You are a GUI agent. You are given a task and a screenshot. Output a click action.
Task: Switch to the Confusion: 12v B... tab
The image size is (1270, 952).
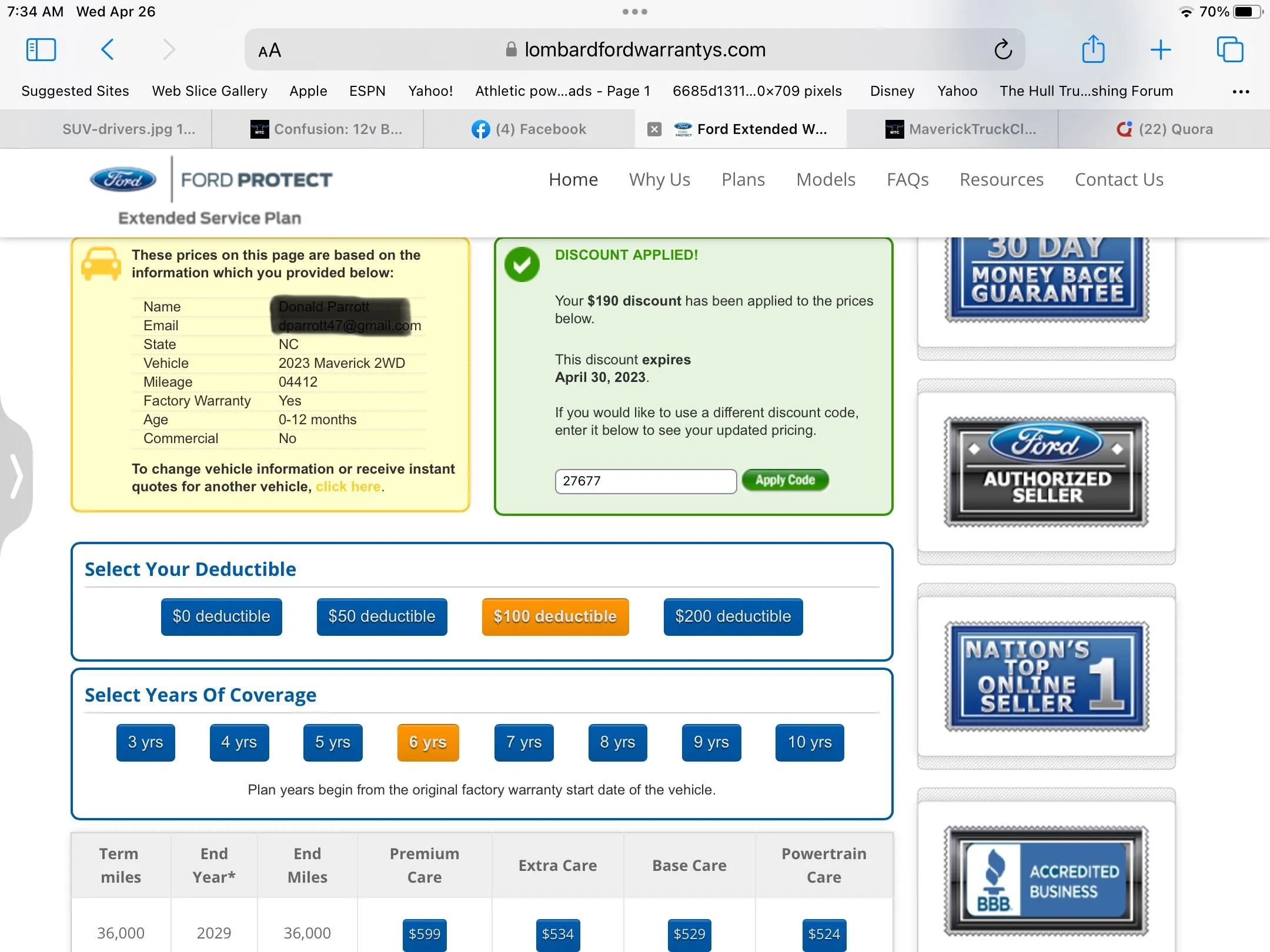[317, 129]
